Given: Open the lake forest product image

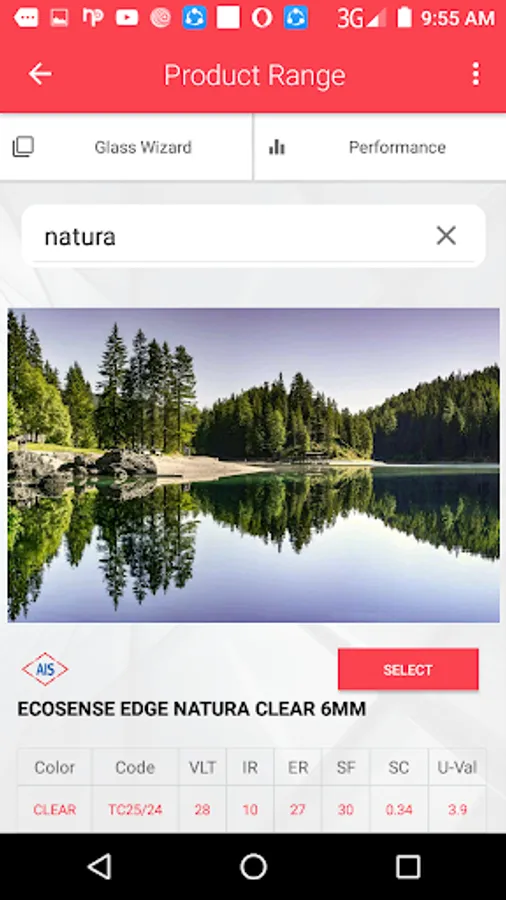Looking at the screenshot, I should tap(253, 465).
